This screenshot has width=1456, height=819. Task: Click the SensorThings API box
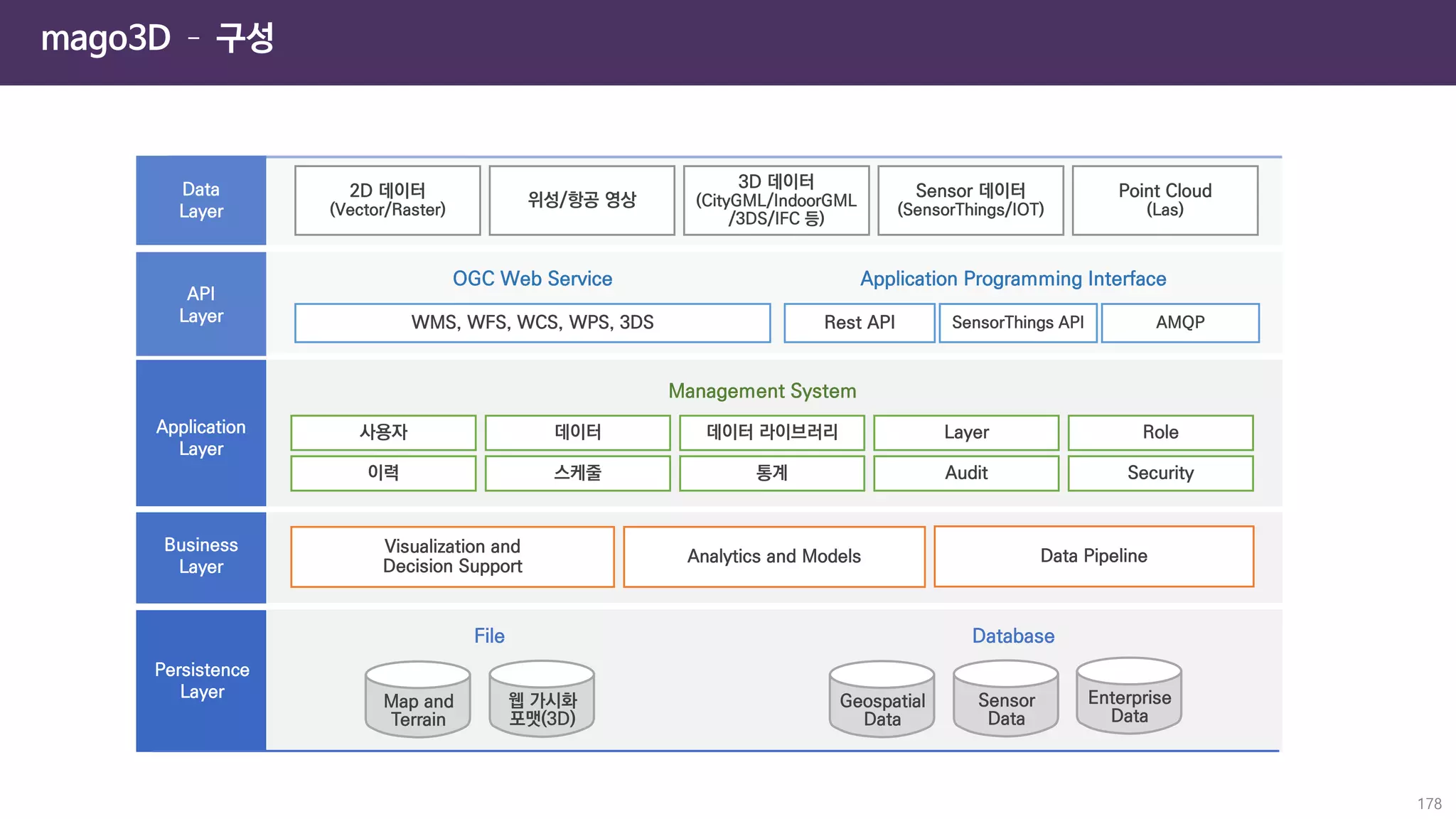pos(1017,323)
